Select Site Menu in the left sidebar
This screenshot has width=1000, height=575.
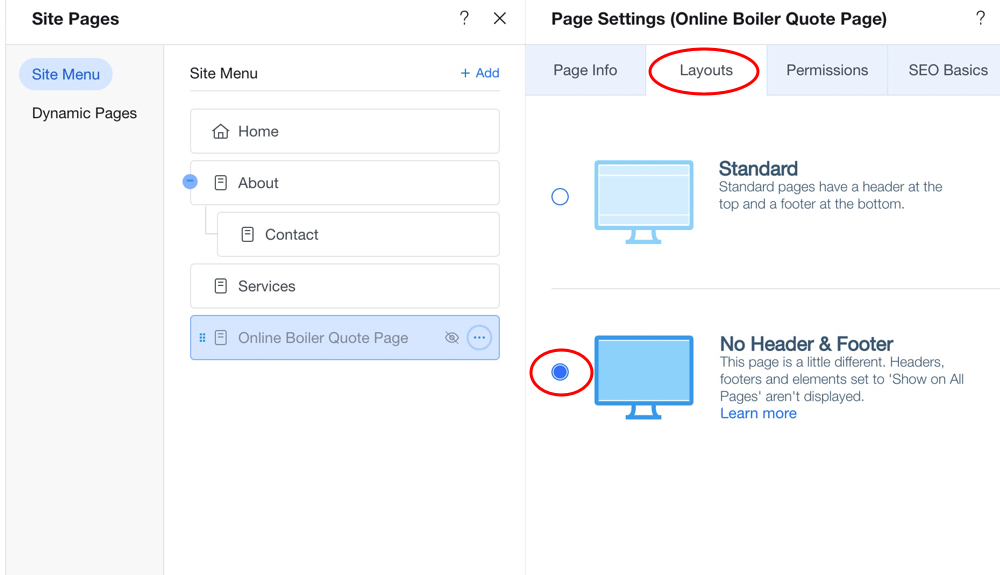pos(66,75)
